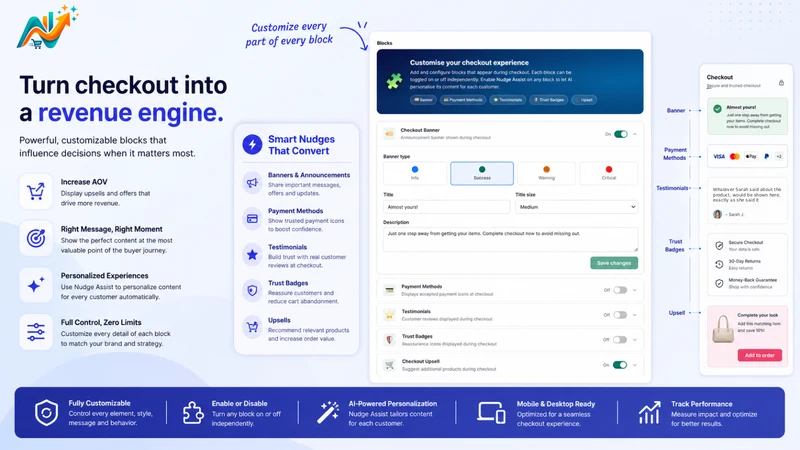This screenshot has width=800, height=450.
Task: Click the Trust Badges shield icon in Smart Nudges list
Action: pyautogui.click(x=252, y=290)
